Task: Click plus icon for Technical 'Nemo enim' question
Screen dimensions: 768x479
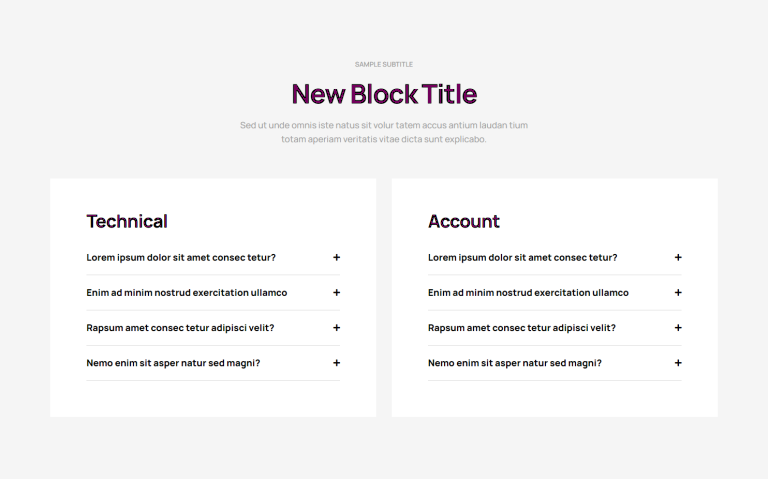Action: (336, 363)
